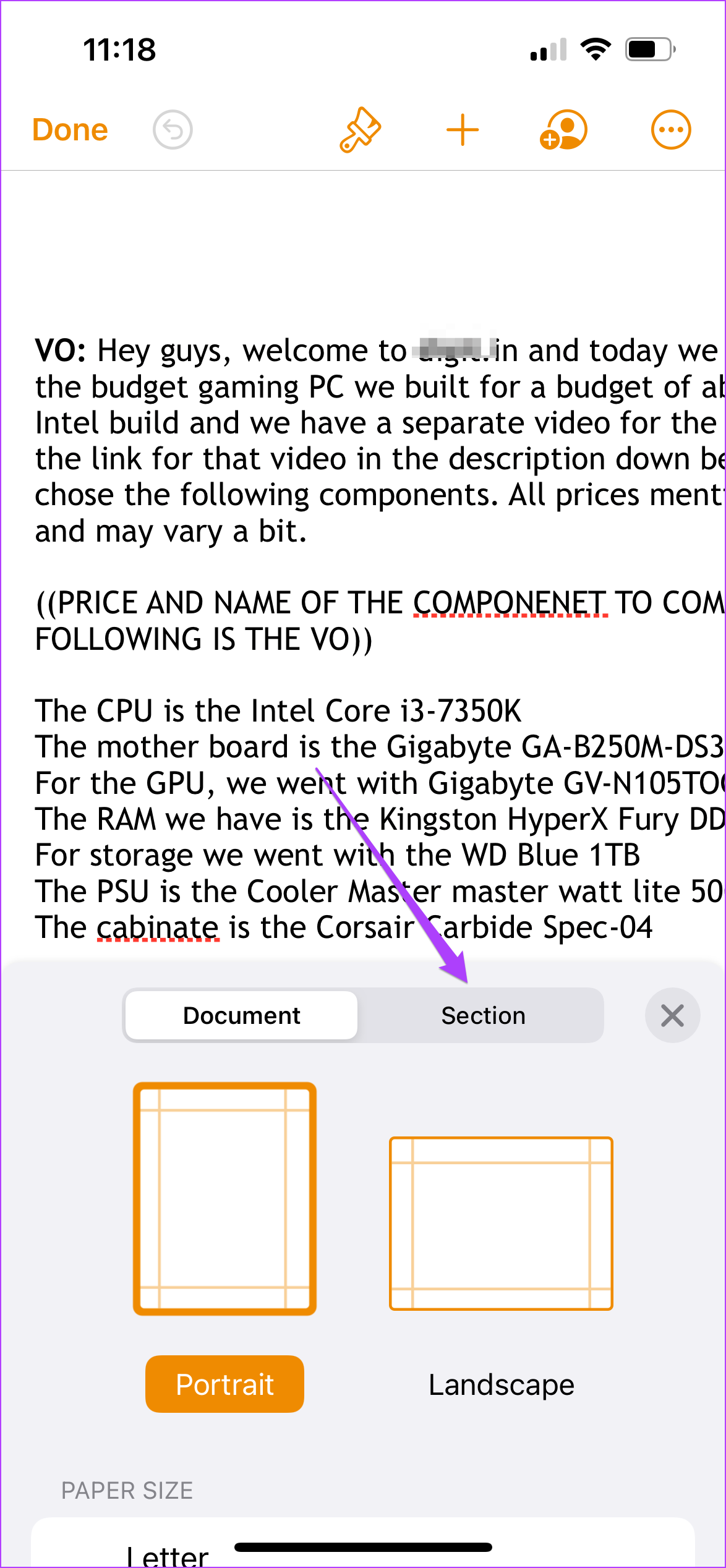Tap the Wi-Fi status icon
This screenshot has width=726, height=1568.
point(596,49)
